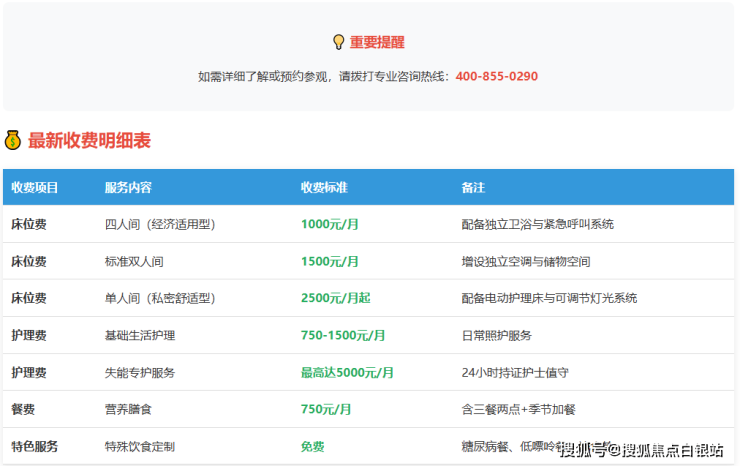Screen dimensions: 740x466
Task: Click the 2500元/月起 single room price
Action: pyautogui.click(x=335, y=298)
